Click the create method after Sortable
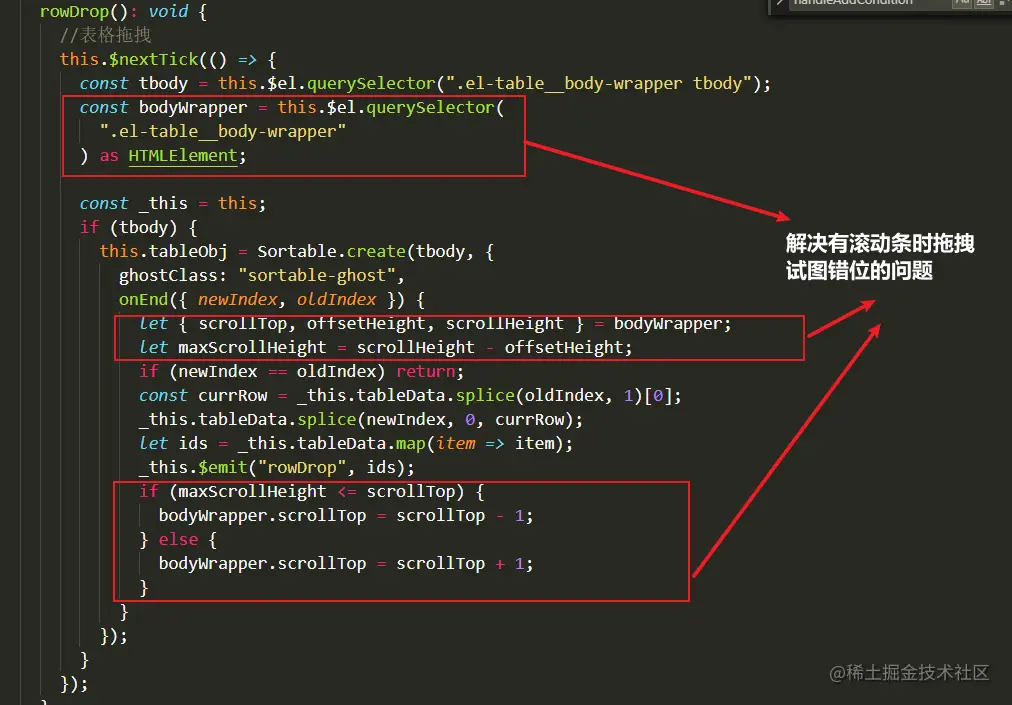Image resolution: width=1012 pixels, height=705 pixels. tap(376, 251)
